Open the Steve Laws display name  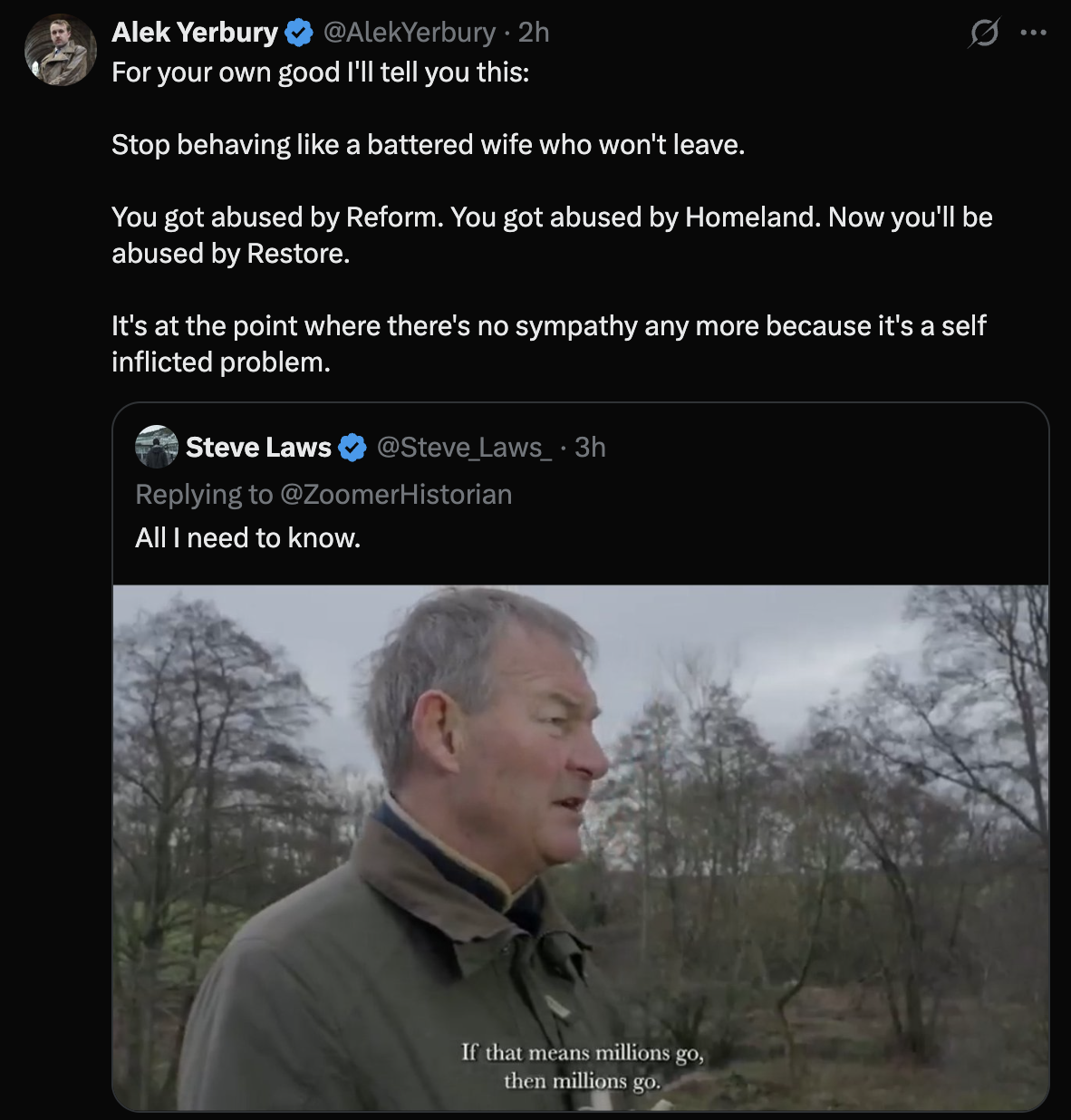click(258, 447)
